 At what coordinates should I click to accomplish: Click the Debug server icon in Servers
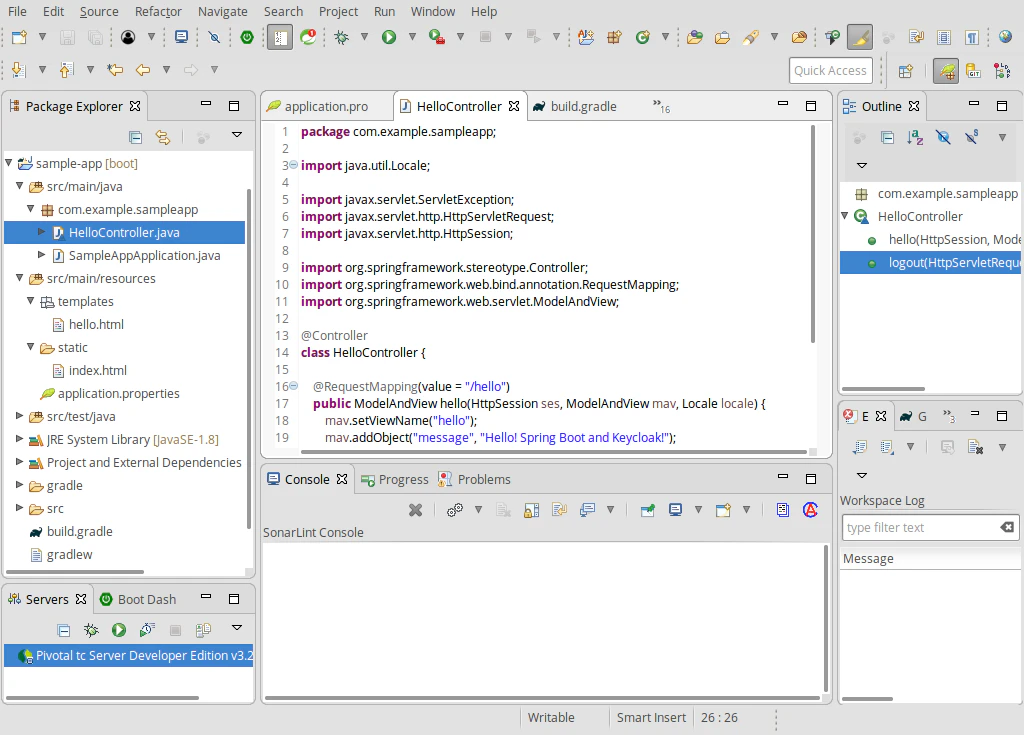[91, 630]
